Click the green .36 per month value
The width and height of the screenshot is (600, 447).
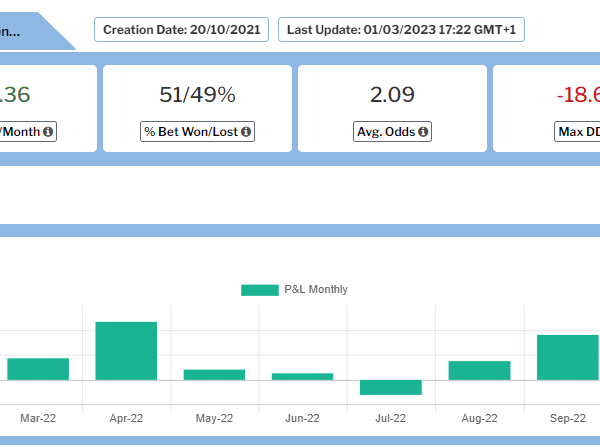point(15,95)
